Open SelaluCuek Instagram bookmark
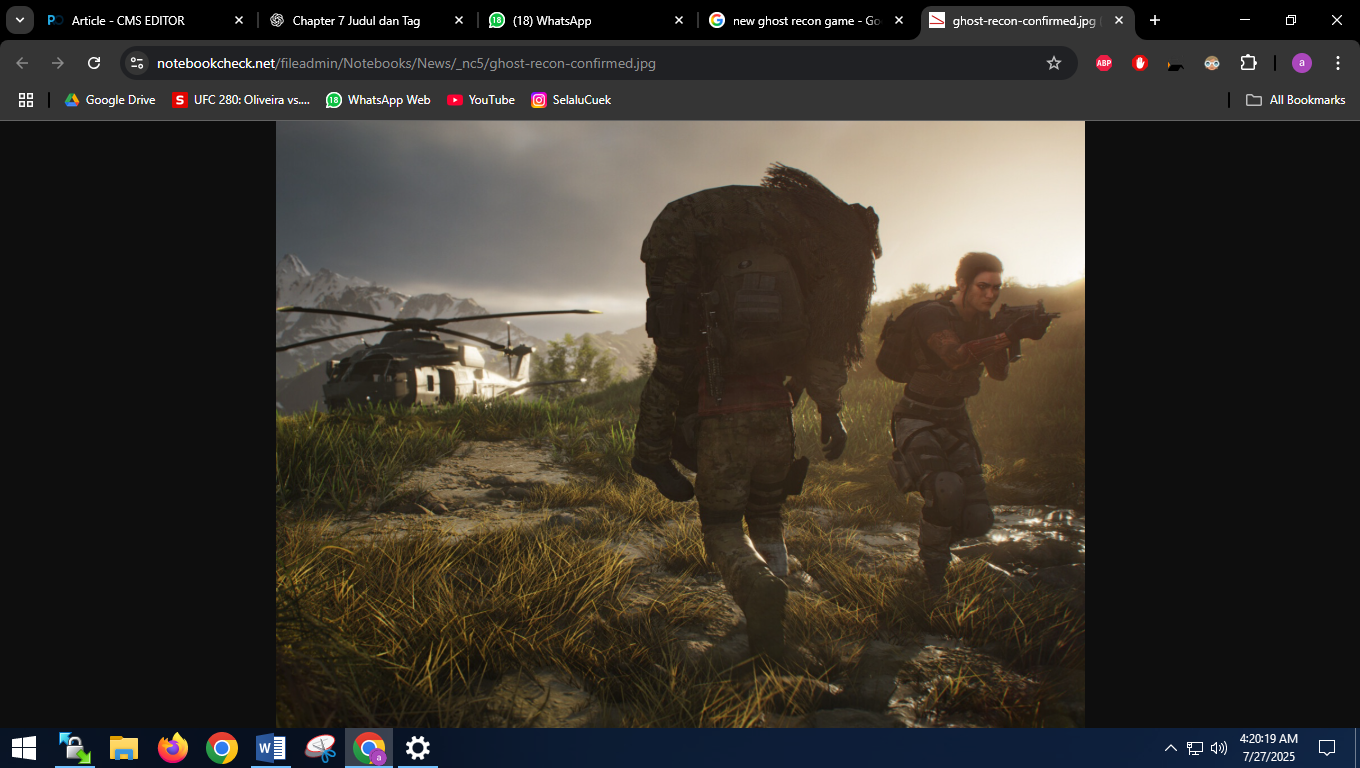Screen dimensions: 1360x768 [x=571, y=100]
